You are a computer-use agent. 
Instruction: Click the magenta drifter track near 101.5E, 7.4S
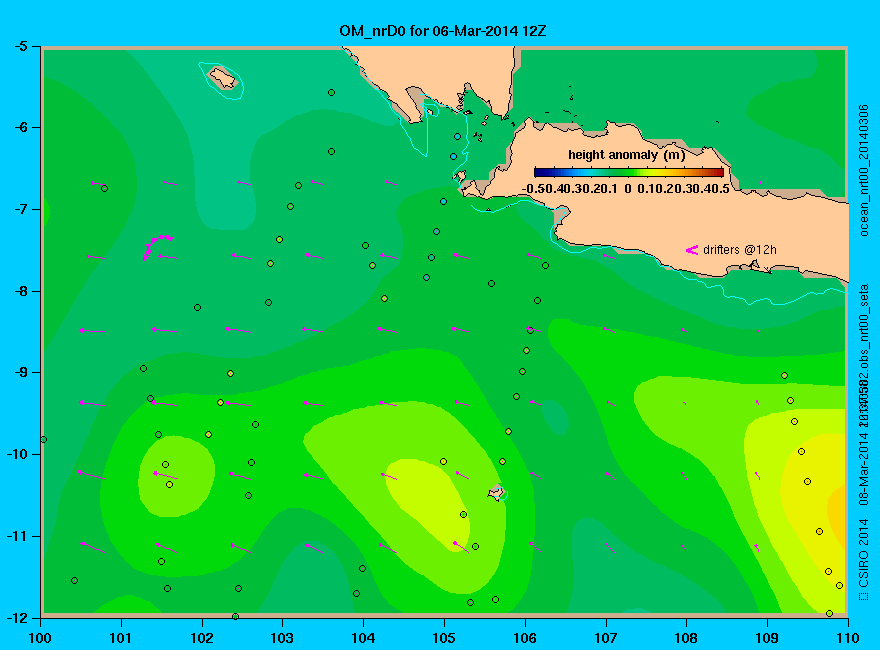(157, 246)
